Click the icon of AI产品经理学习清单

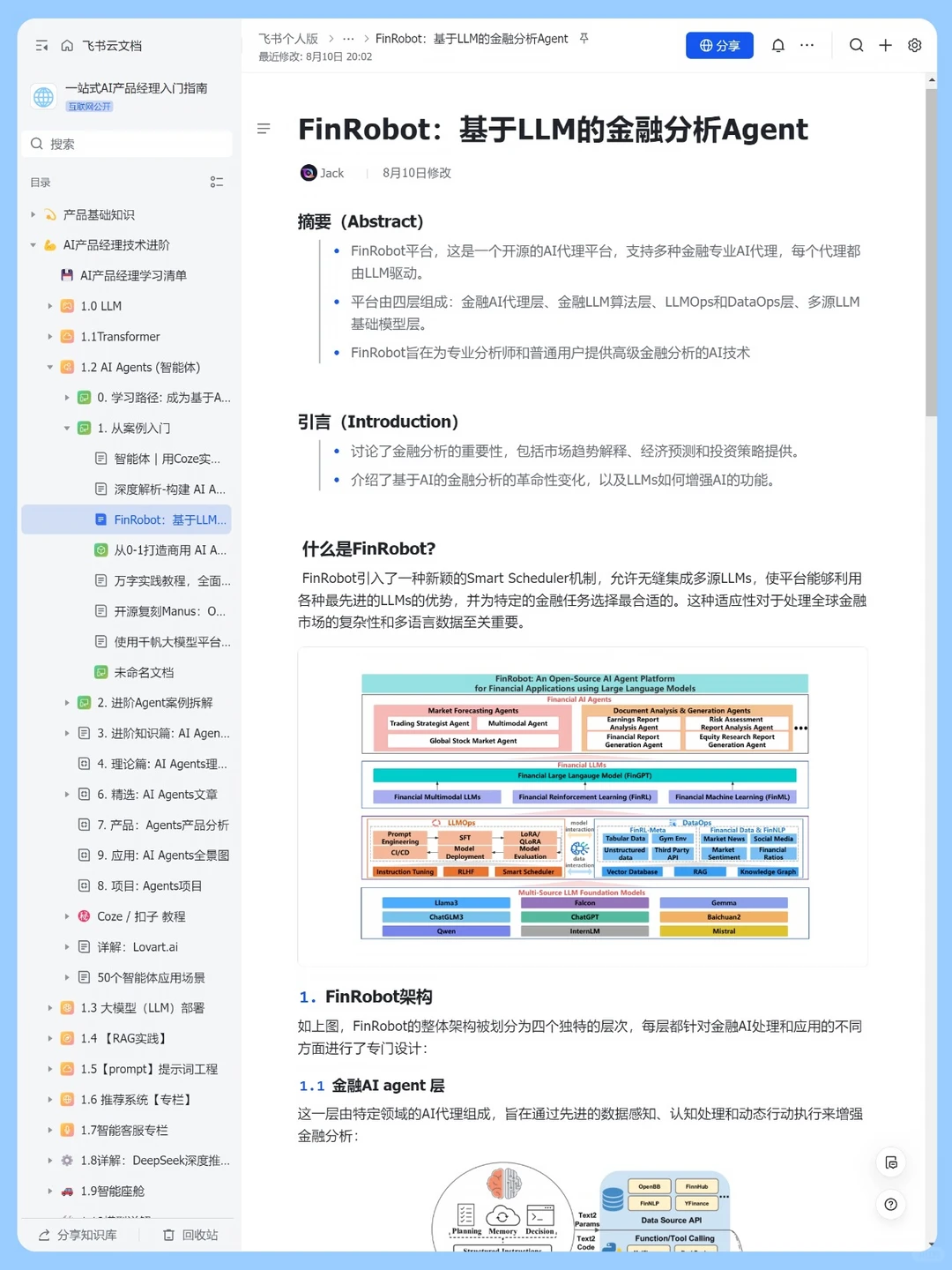coord(67,276)
